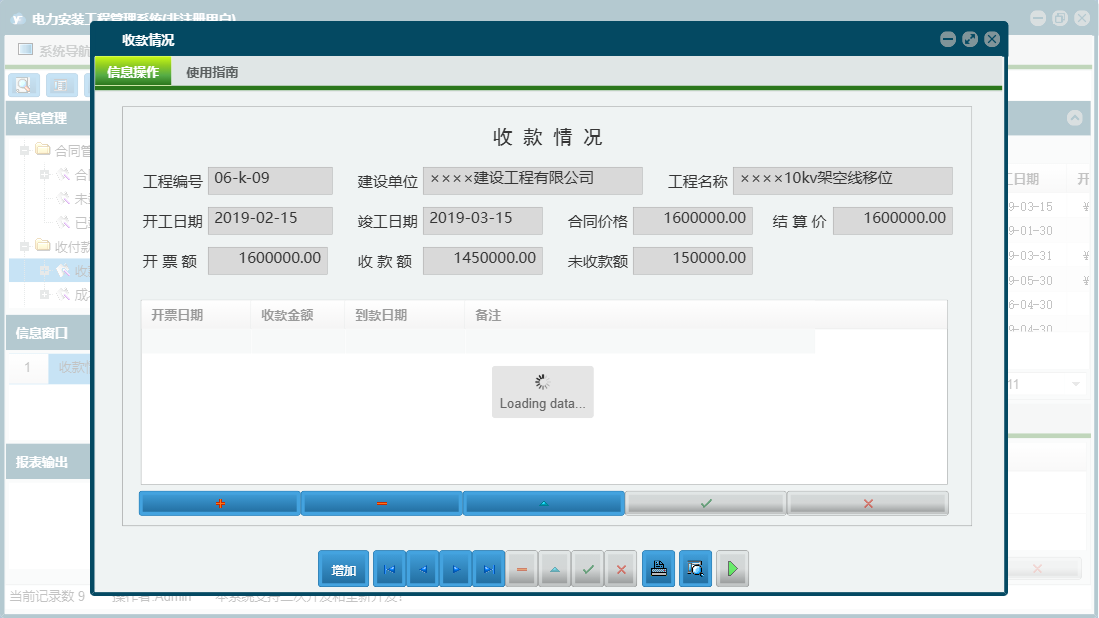Open the dropdown in the right panel
The width and height of the screenshot is (1099, 618).
(x=1076, y=383)
